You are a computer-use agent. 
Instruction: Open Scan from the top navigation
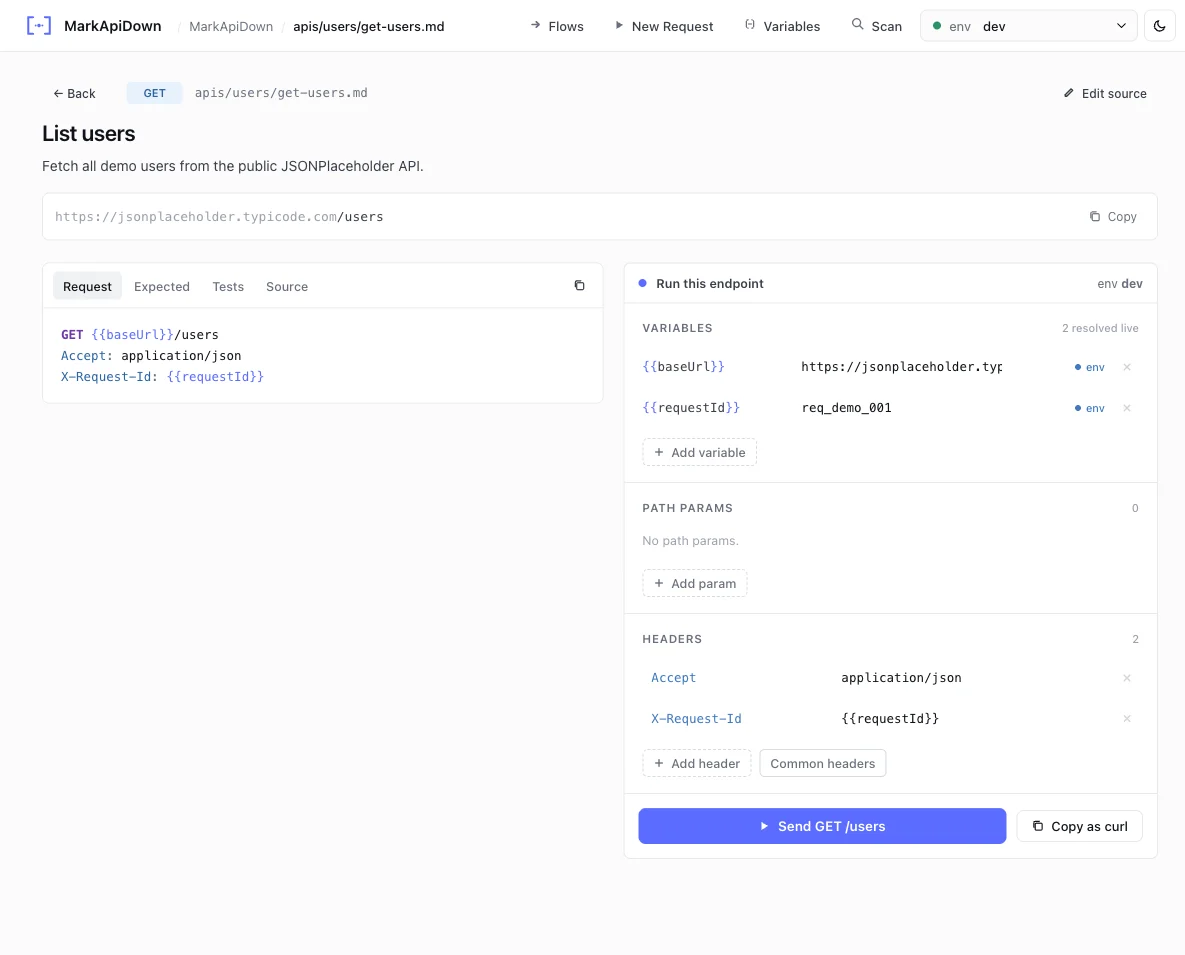click(x=877, y=26)
